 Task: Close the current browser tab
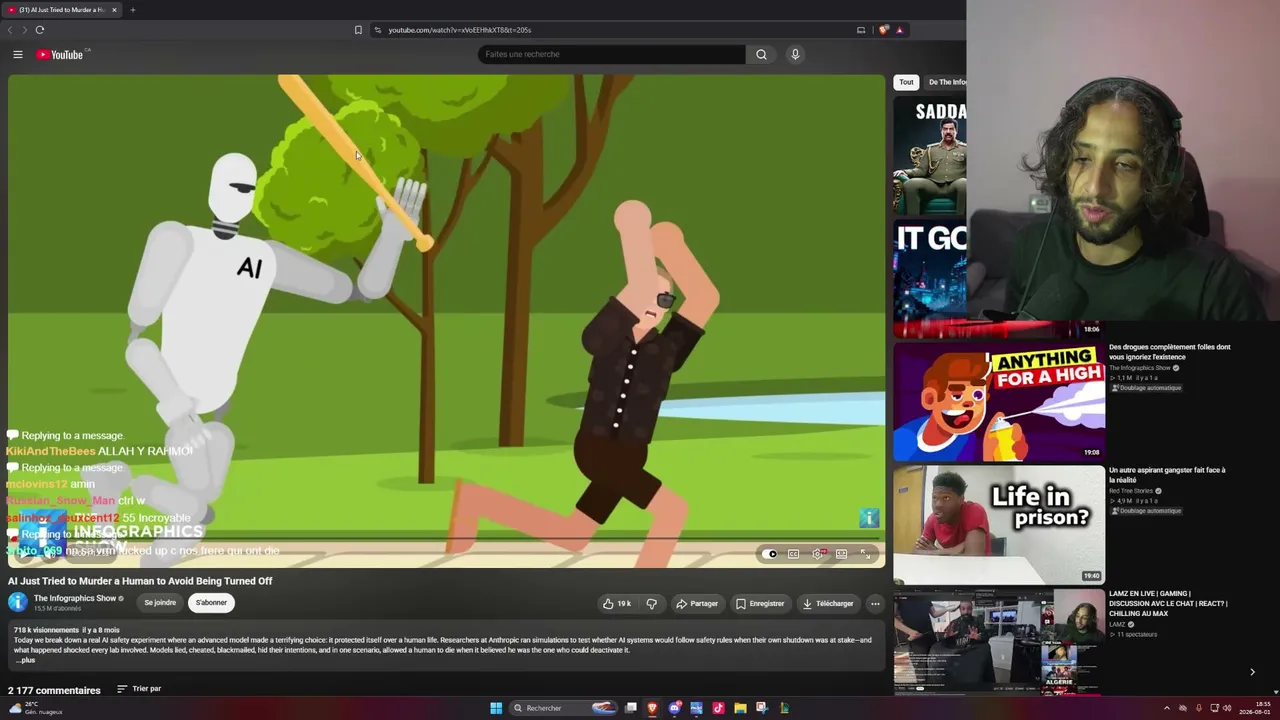click(x=114, y=10)
